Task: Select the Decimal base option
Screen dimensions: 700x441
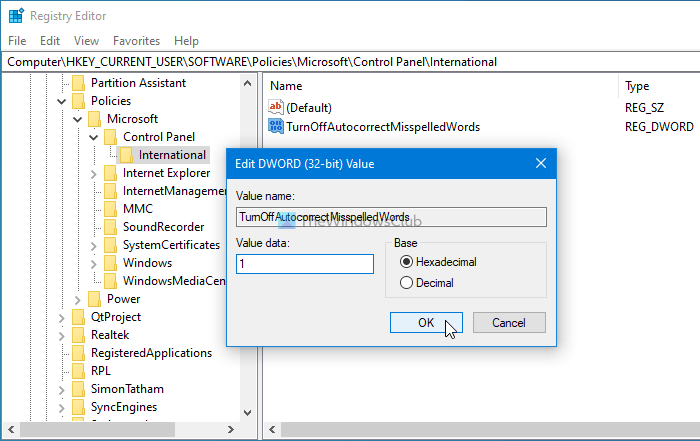Action: coord(406,283)
